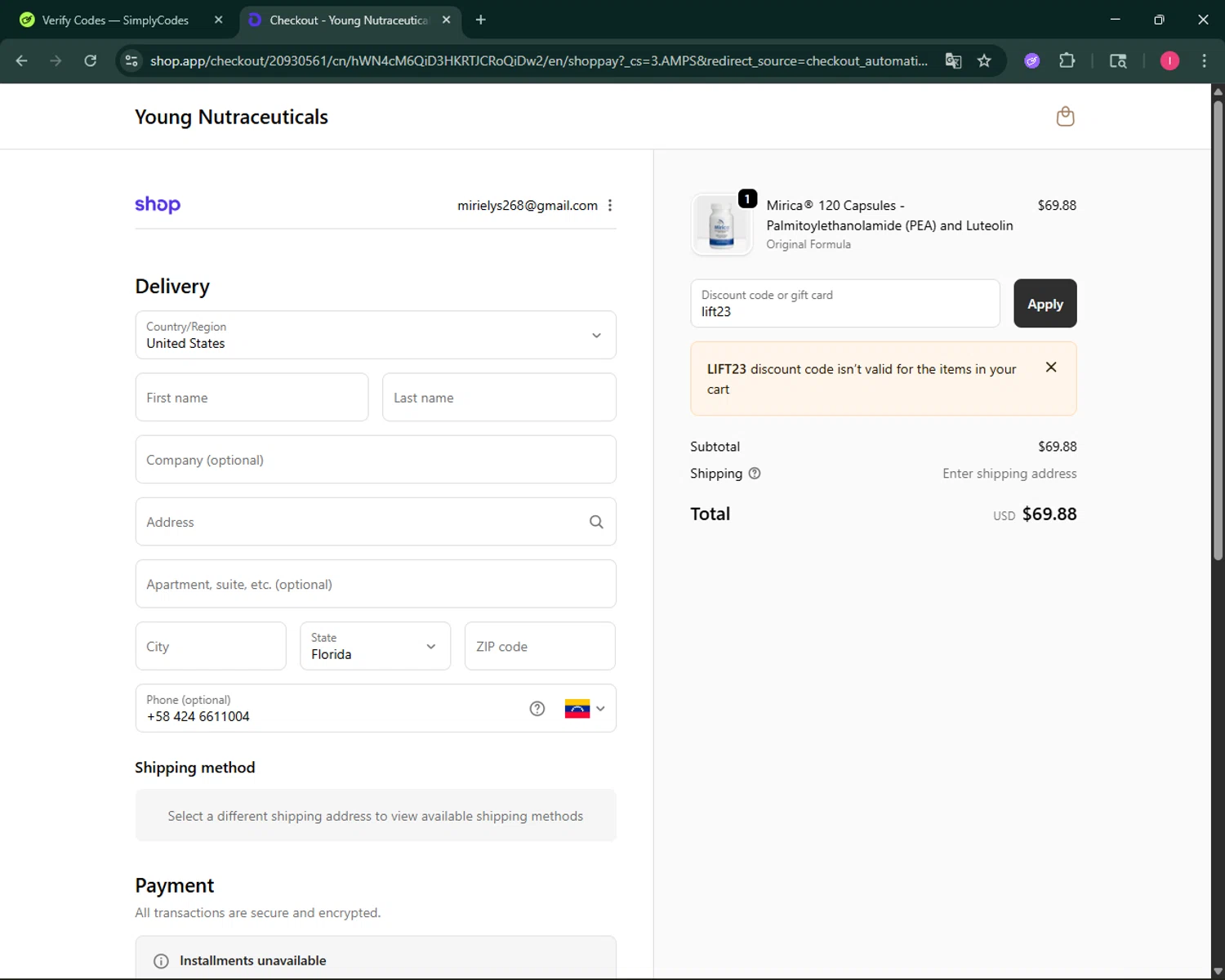Click the Shop logo
Screen dimensions: 1225x980
pos(158,204)
